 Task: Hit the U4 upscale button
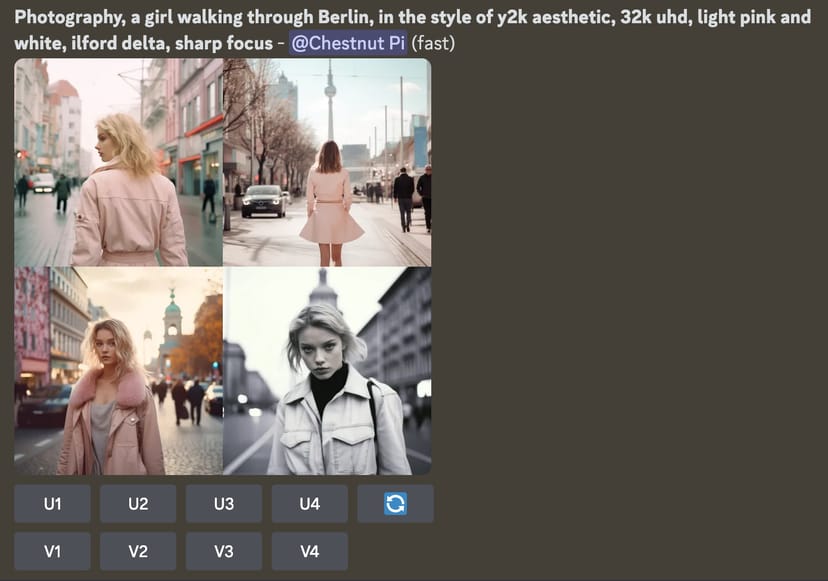click(310, 504)
